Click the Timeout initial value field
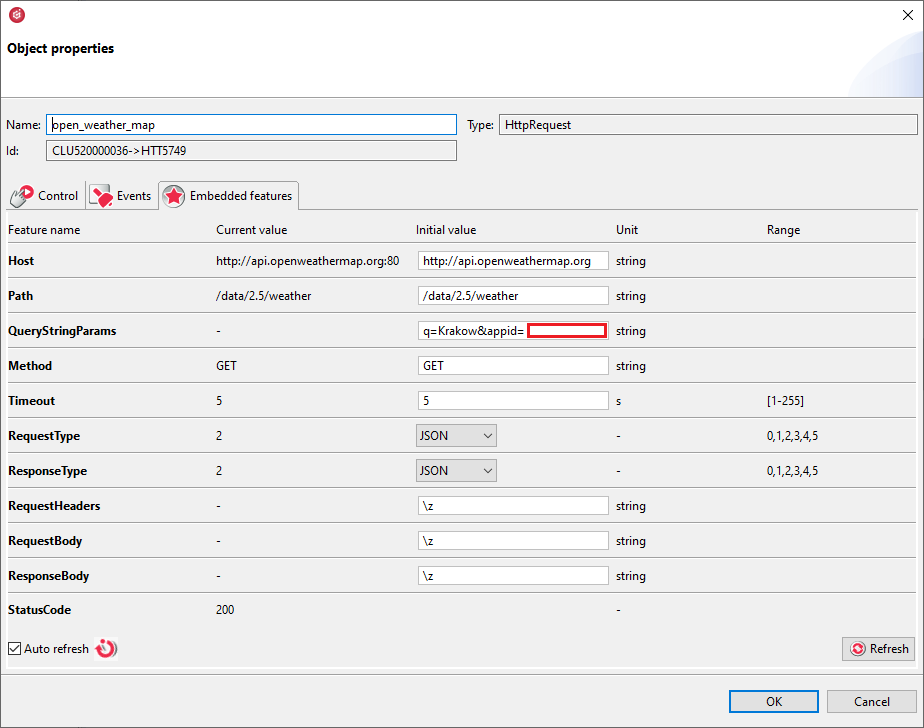The height and width of the screenshot is (728, 924). tap(513, 401)
